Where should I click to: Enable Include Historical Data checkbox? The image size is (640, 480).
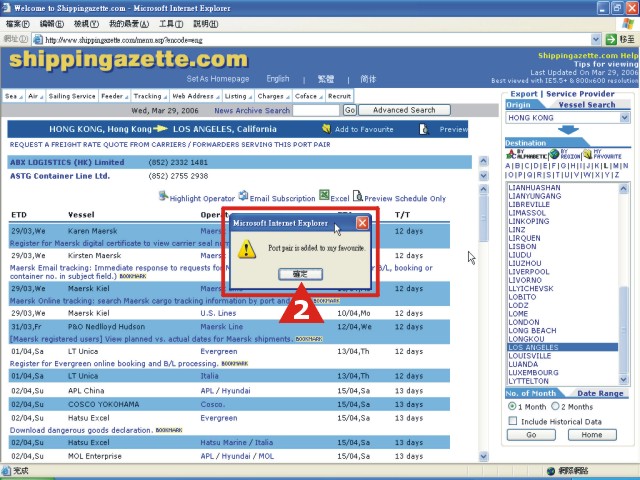pyautogui.click(x=513, y=421)
